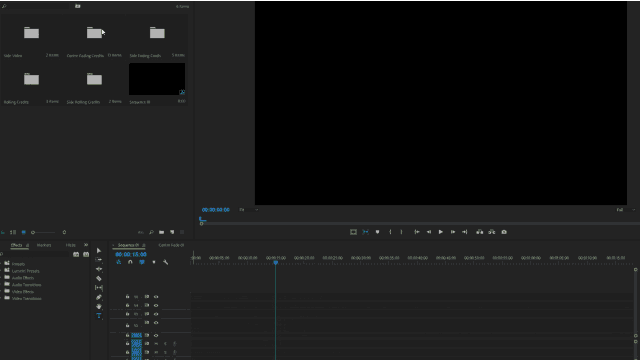
Task: Click the Find magnifier in Project panel footer
Action: [x=151, y=232]
